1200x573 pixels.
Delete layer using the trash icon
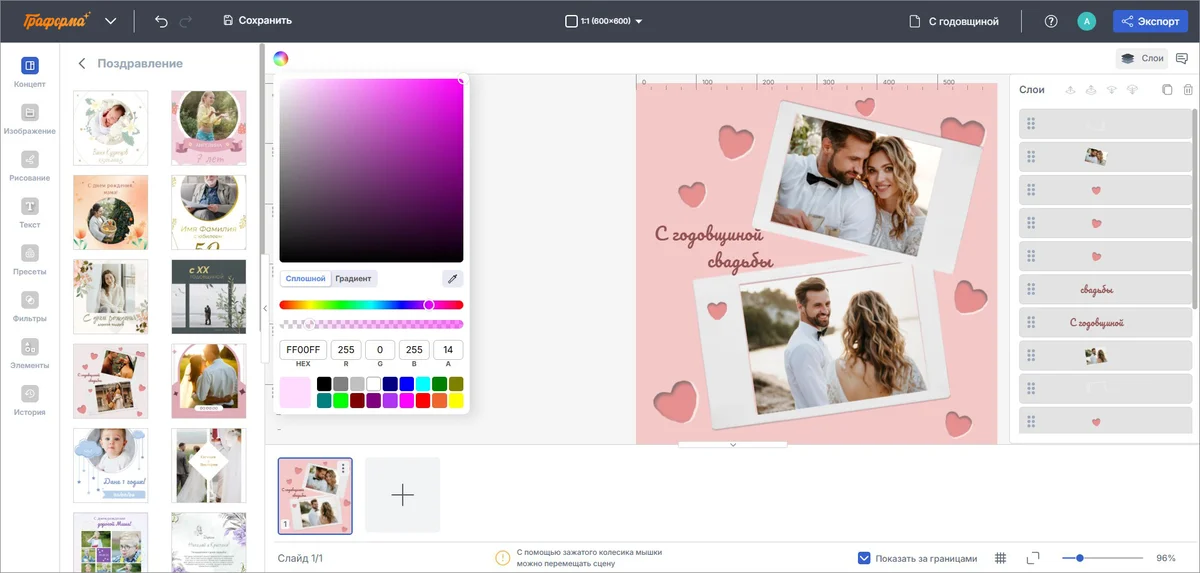click(x=1188, y=90)
